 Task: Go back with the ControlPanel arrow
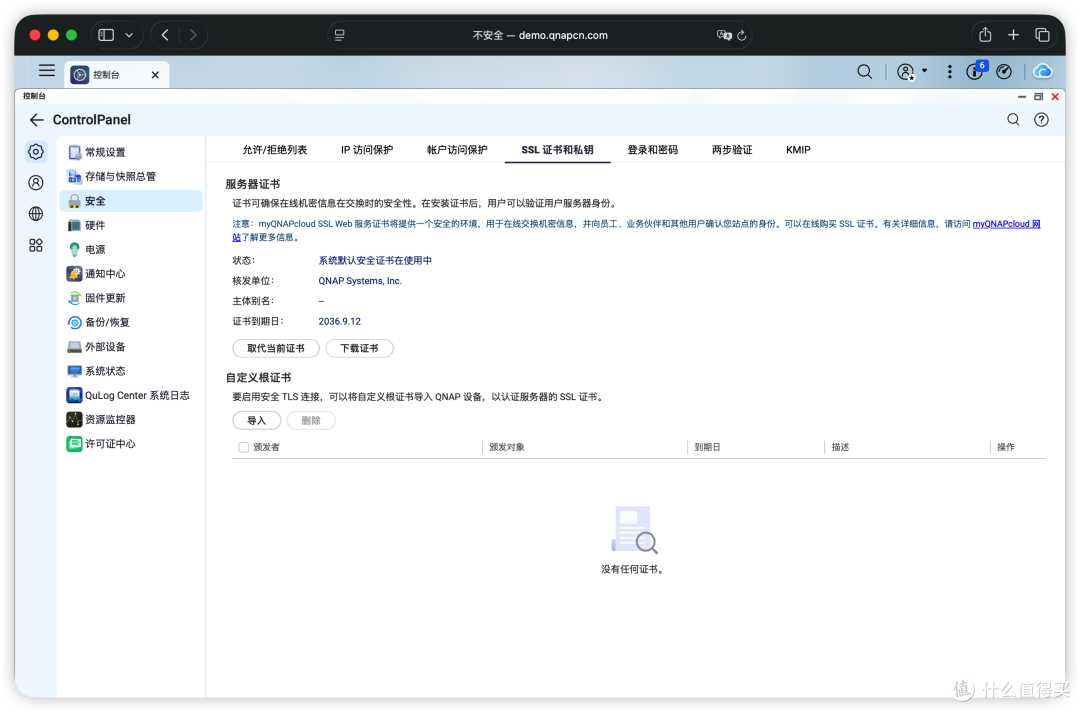(37, 120)
